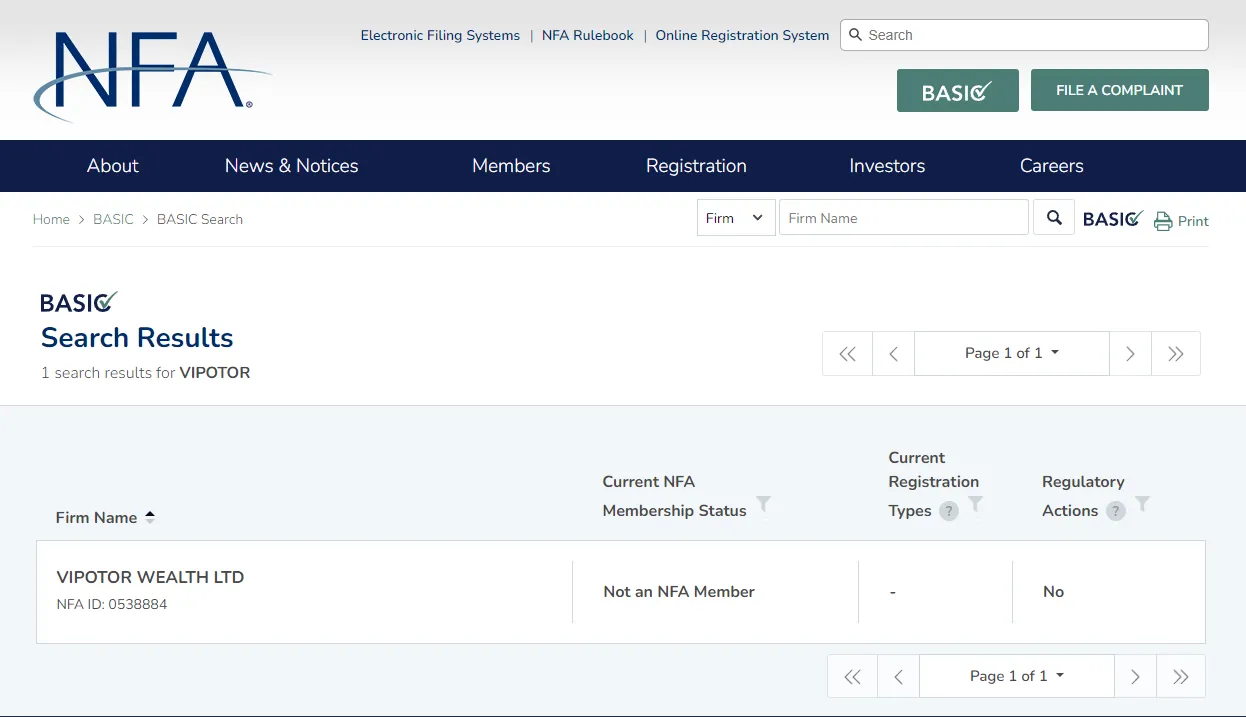Open filter for Current Registration Types
1246x717 pixels.
pyautogui.click(x=976, y=503)
